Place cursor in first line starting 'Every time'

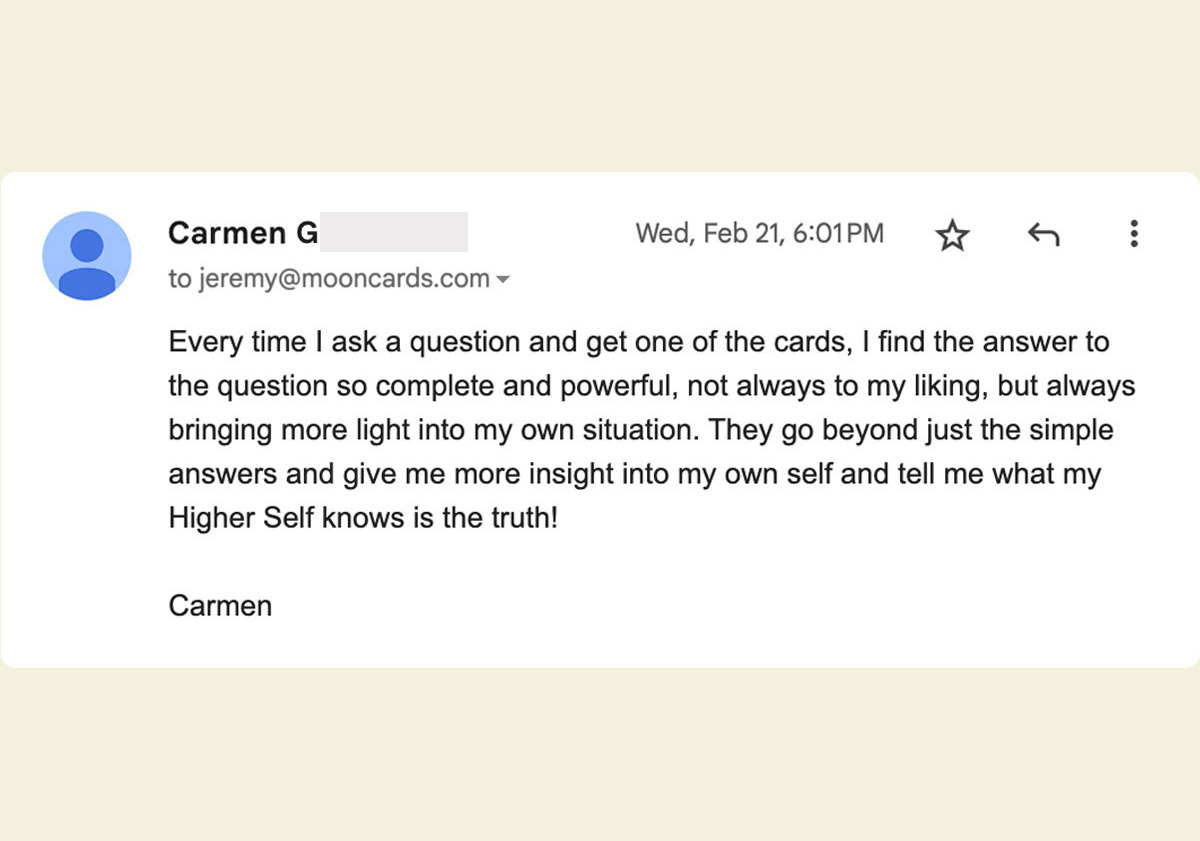coord(638,342)
